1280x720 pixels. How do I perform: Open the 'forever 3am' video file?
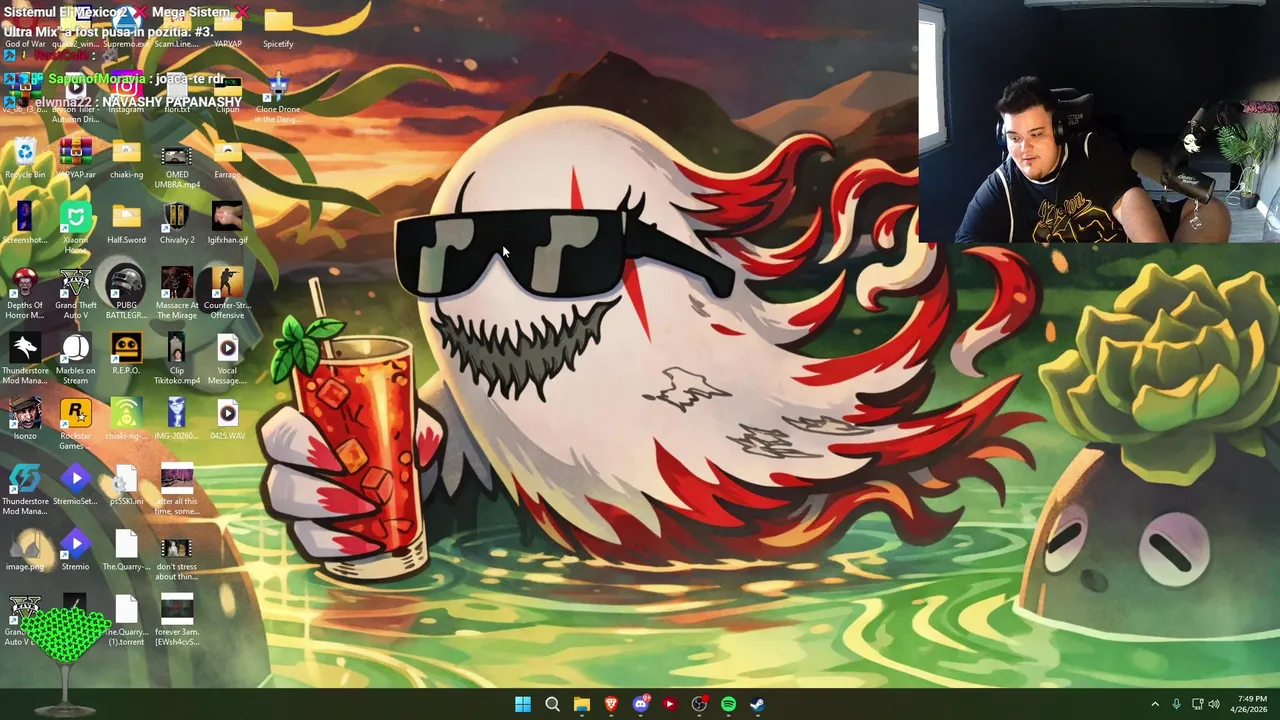[x=177, y=621]
